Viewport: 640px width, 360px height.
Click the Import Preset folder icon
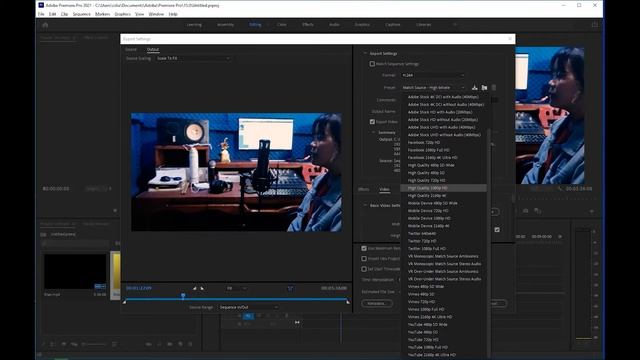(x=484, y=87)
